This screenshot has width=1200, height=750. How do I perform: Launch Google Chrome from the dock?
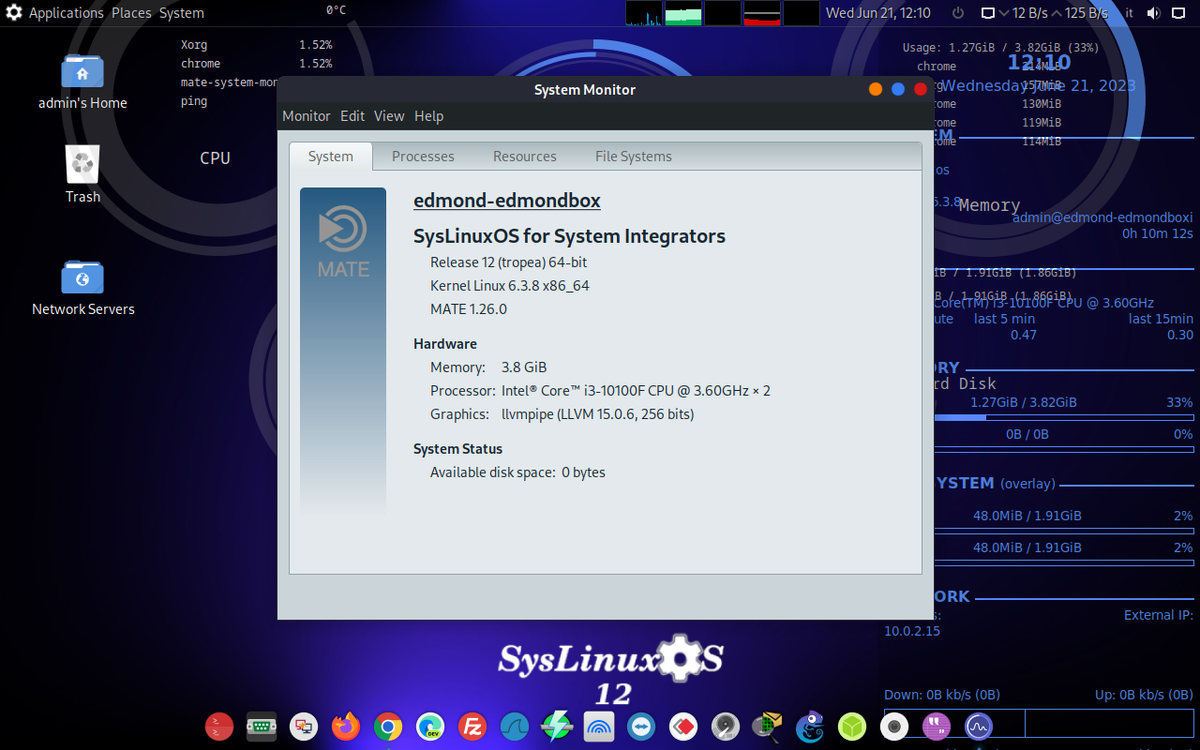pos(388,726)
